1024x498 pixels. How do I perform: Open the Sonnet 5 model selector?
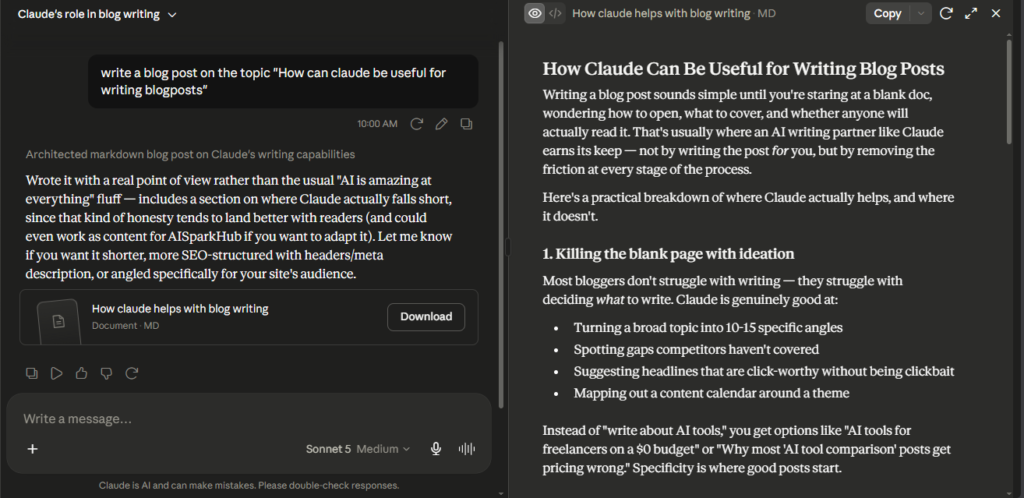tap(328, 449)
